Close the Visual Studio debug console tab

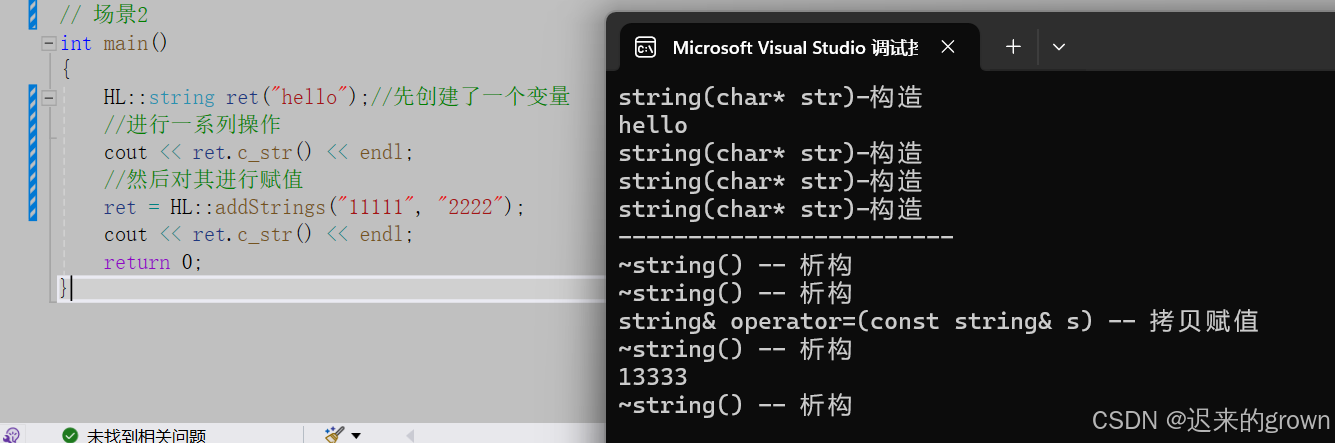pos(948,47)
